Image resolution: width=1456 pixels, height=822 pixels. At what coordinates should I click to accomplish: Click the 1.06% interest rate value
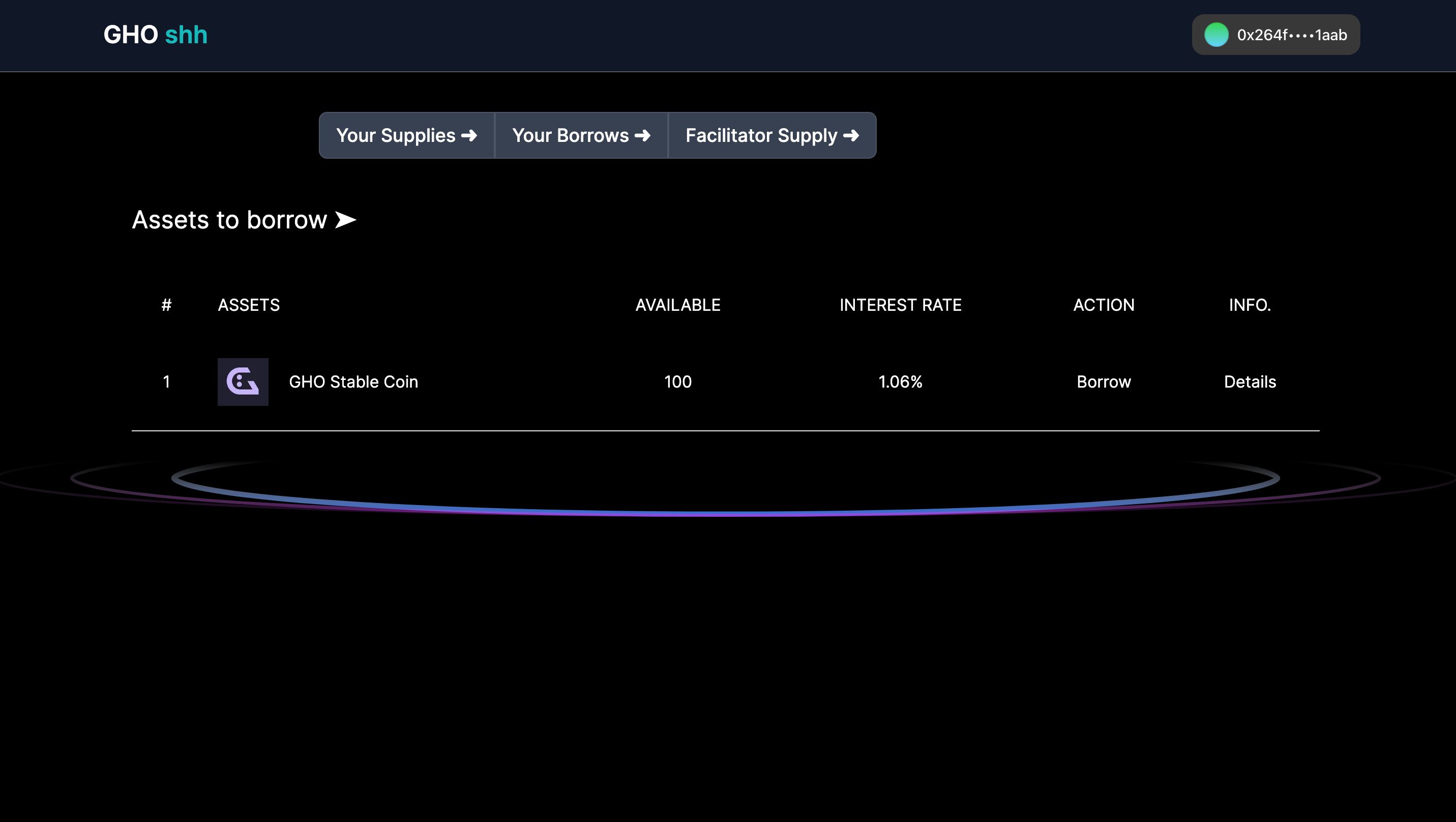[899, 381]
